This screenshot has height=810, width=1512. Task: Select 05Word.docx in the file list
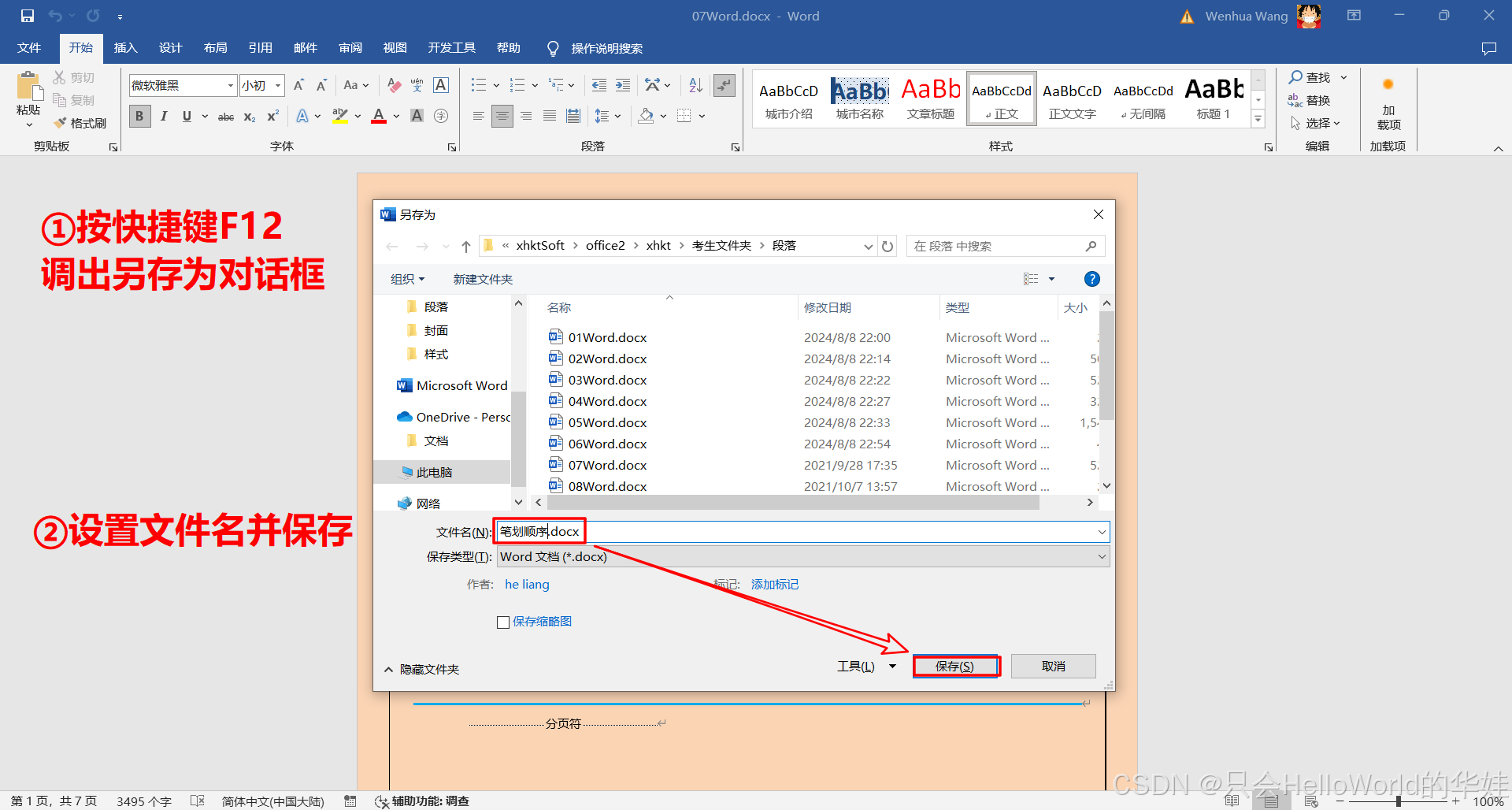pyautogui.click(x=607, y=422)
